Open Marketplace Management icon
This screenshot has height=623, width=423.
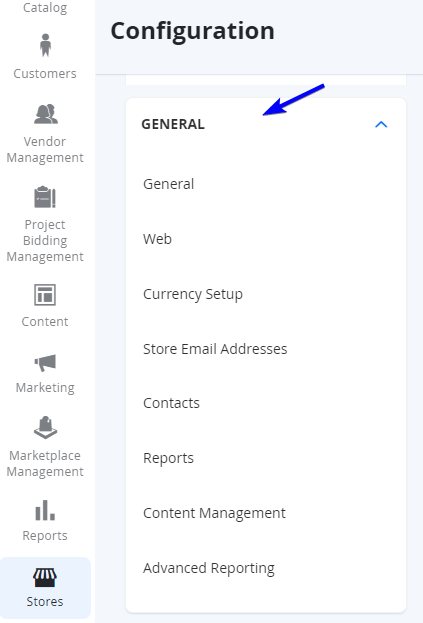coord(45,428)
